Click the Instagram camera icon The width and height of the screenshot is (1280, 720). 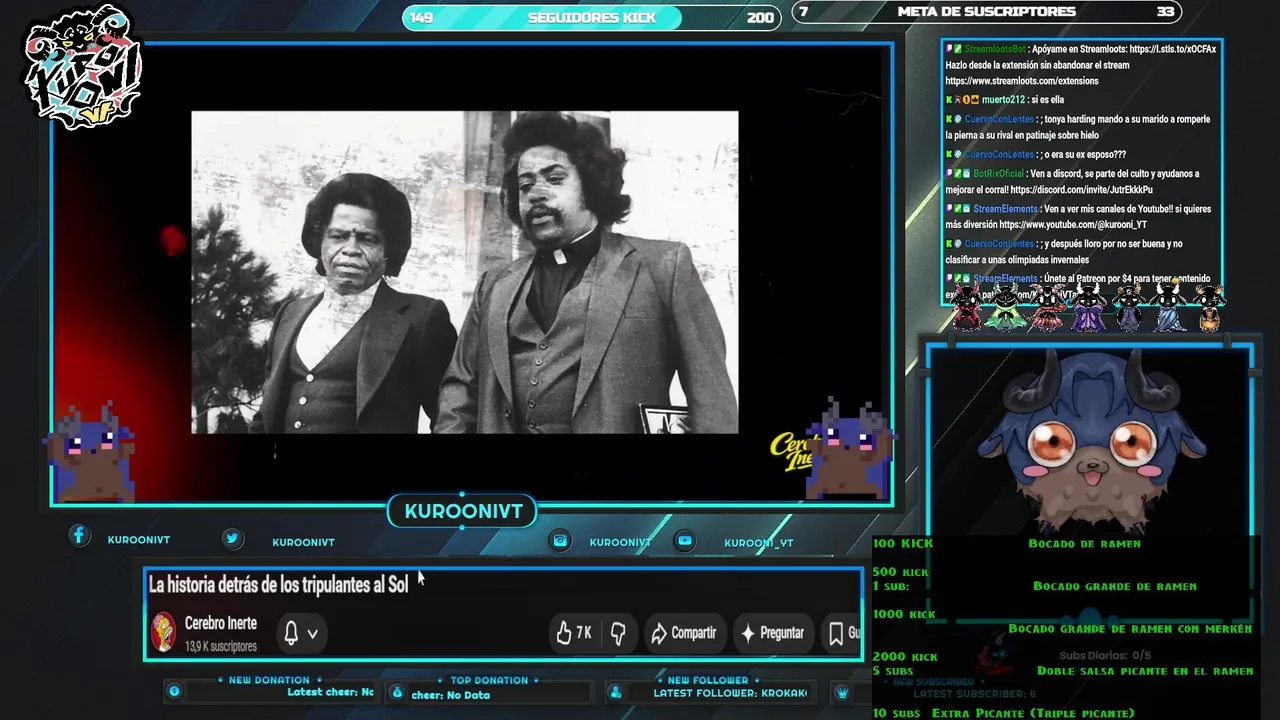coord(561,540)
